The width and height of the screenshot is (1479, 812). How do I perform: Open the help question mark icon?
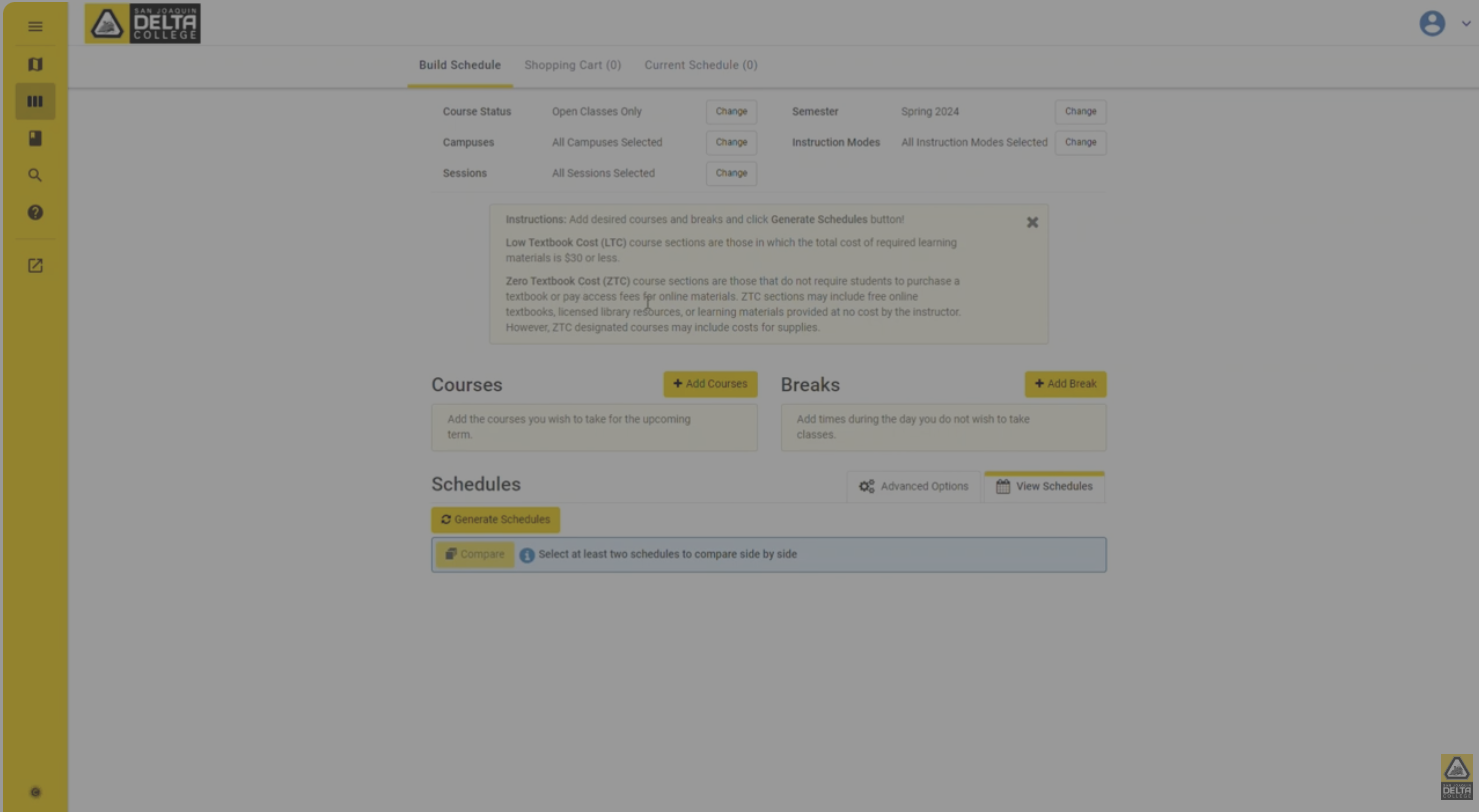point(35,213)
